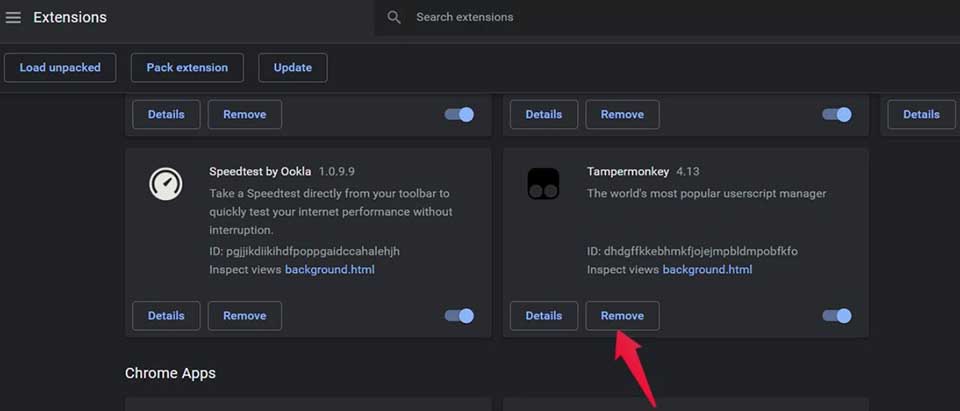
Task: Click the Extensions page title
Action: point(70,18)
